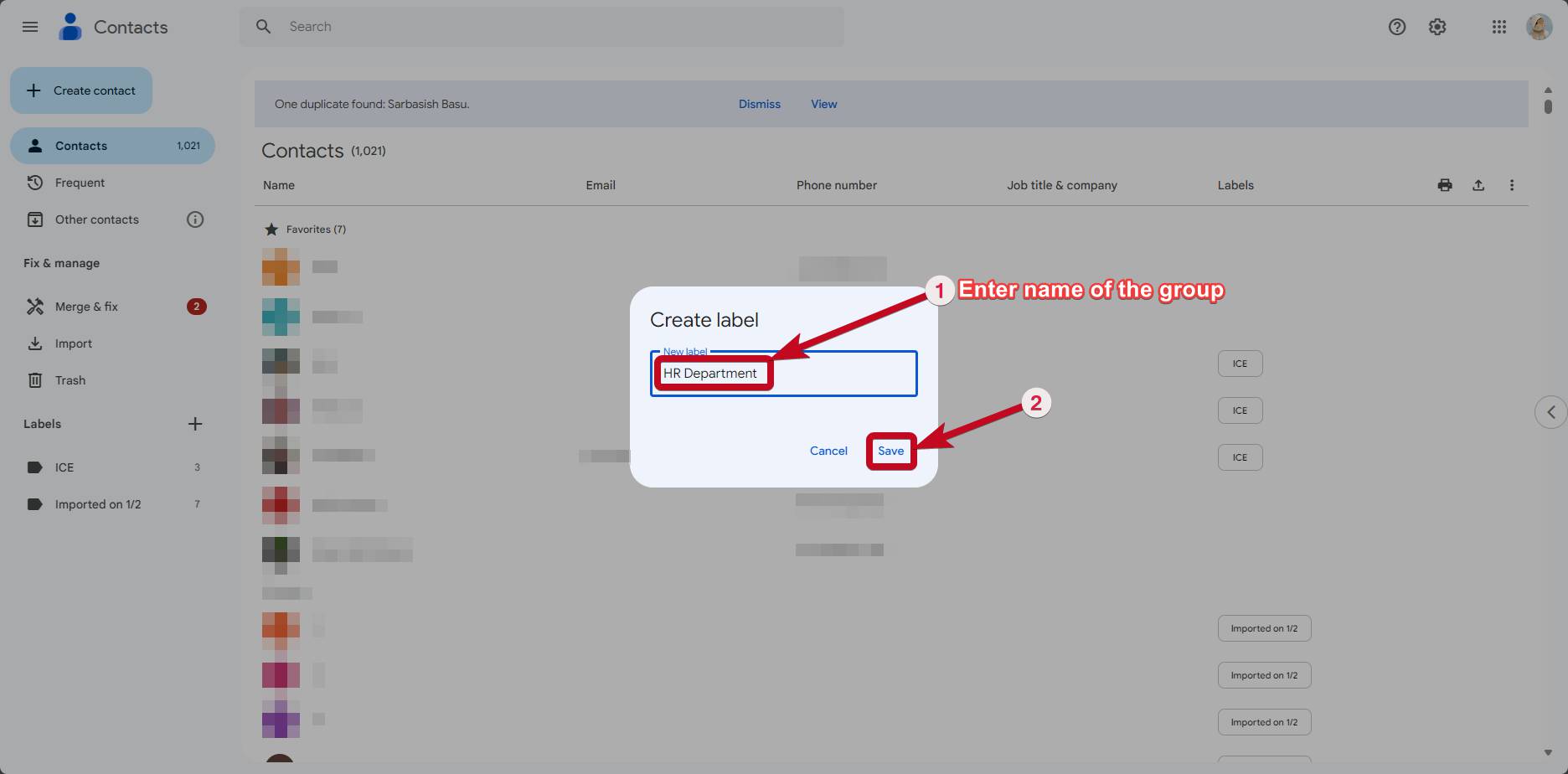Select the Imported on 1/2 sidebar label
1568x774 pixels.
[112, 504]
